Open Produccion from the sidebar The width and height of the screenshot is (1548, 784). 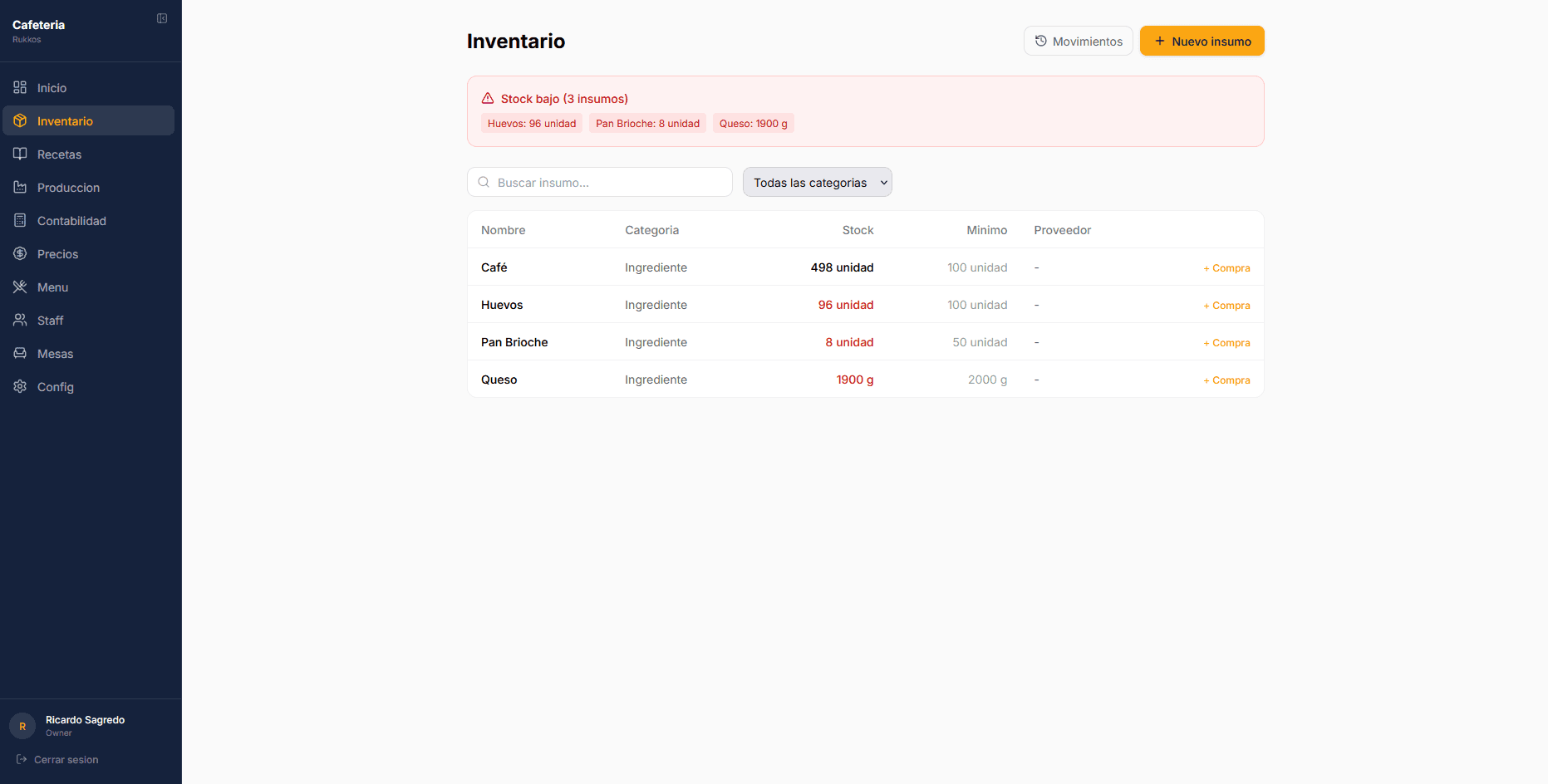[x=20, y=187]
